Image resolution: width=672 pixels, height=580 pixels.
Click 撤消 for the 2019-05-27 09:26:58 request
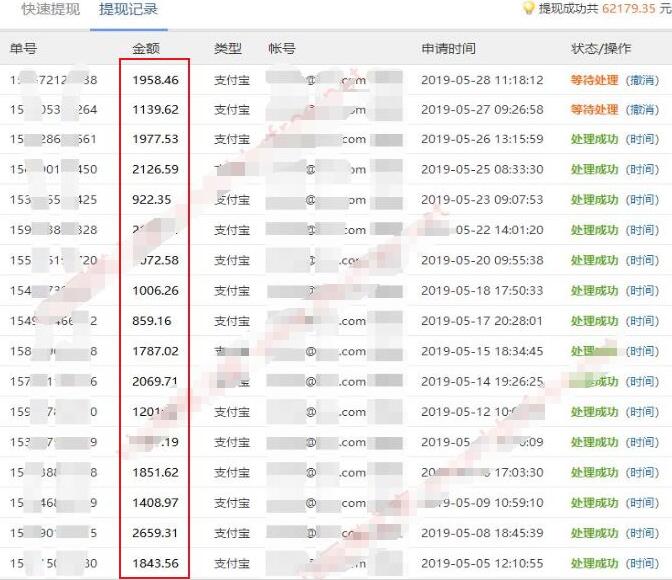tap(642, 110)
